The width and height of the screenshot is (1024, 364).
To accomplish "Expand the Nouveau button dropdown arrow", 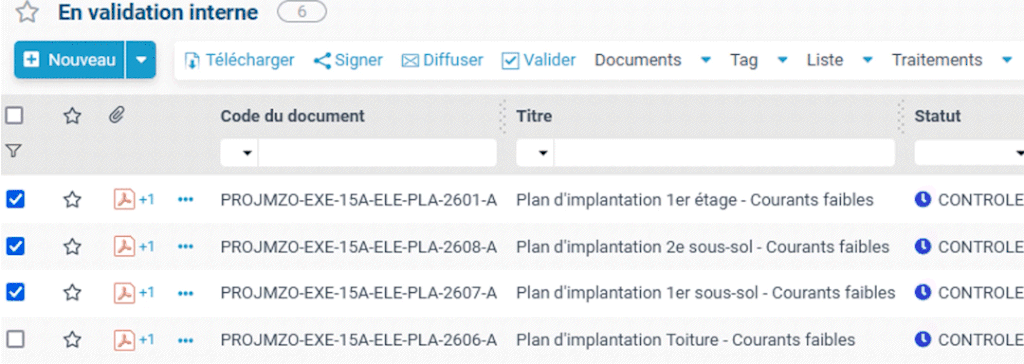I will pos(141,59).
